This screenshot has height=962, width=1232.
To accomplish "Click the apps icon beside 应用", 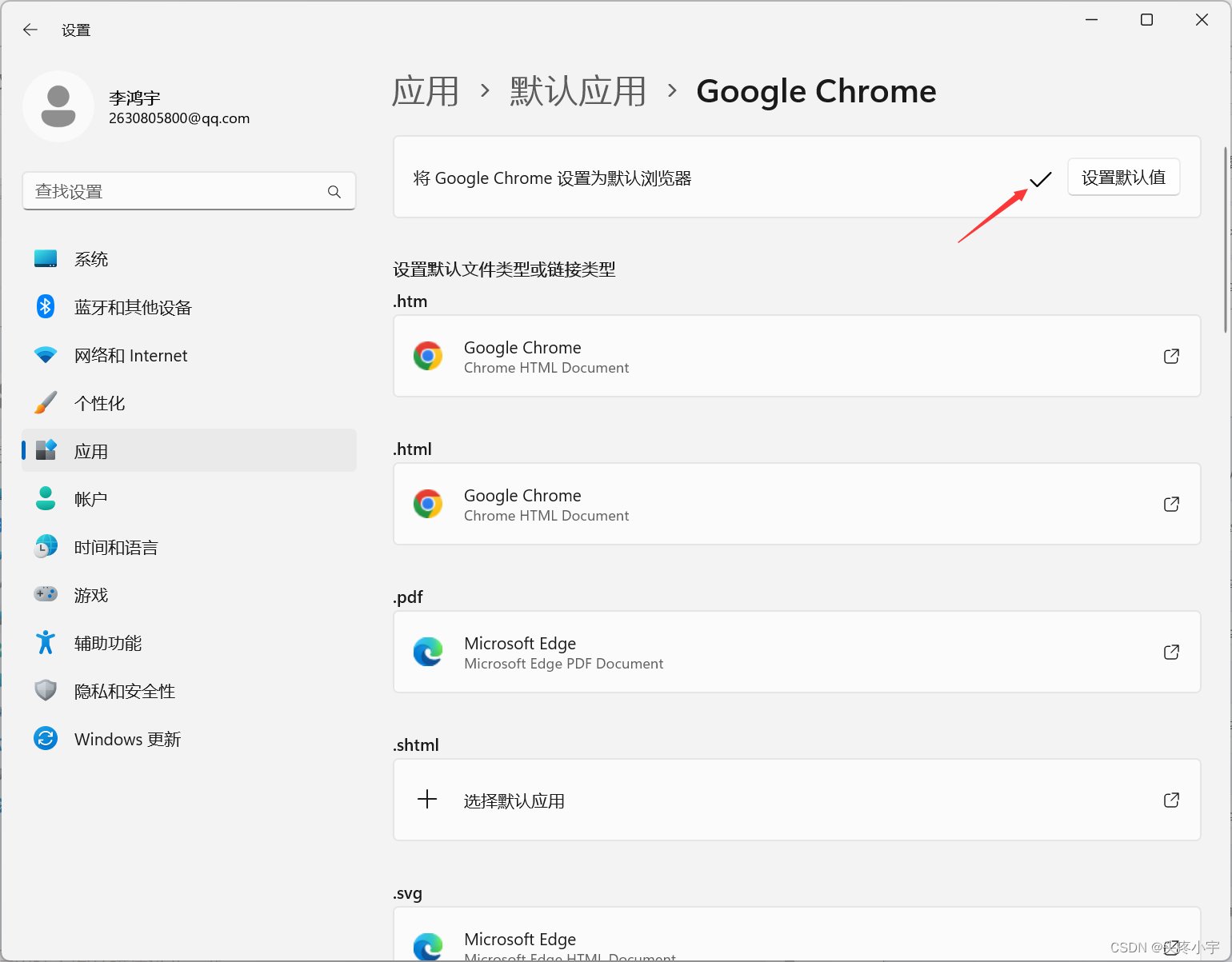I will [x=46, y=450].
